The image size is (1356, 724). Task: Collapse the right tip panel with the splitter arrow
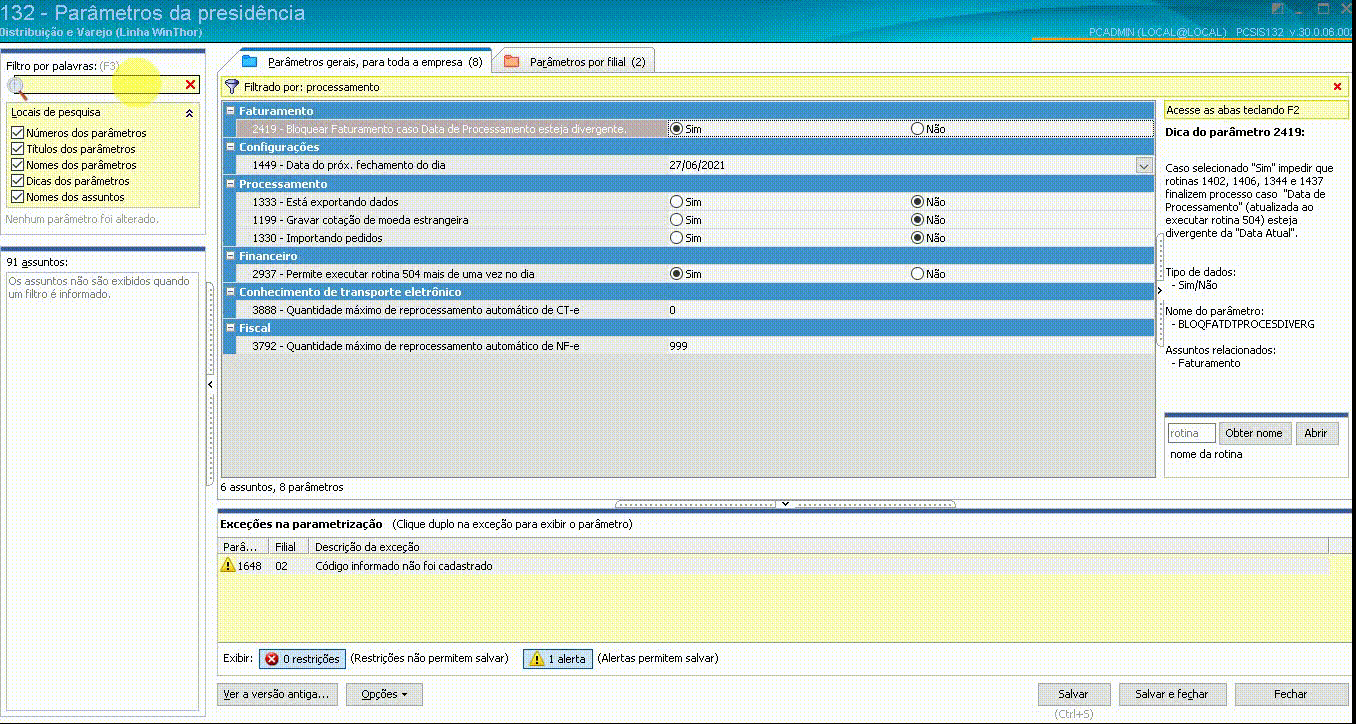[1159, 289]
